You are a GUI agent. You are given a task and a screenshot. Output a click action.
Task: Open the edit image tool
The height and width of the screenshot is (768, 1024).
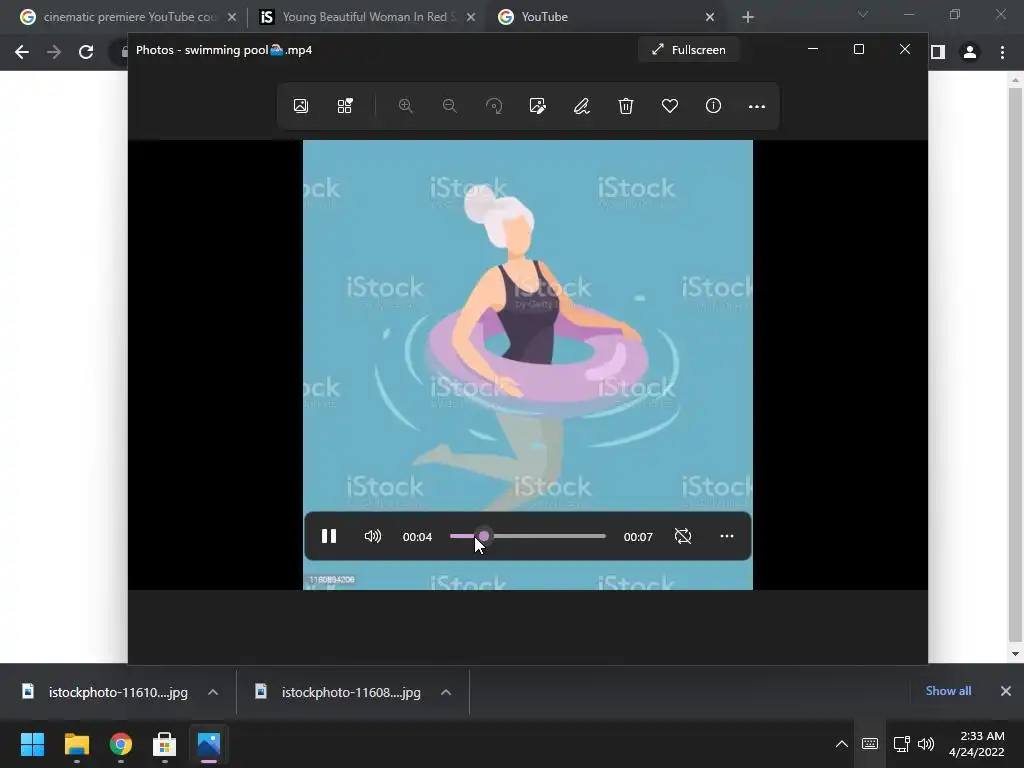[537, 106]
